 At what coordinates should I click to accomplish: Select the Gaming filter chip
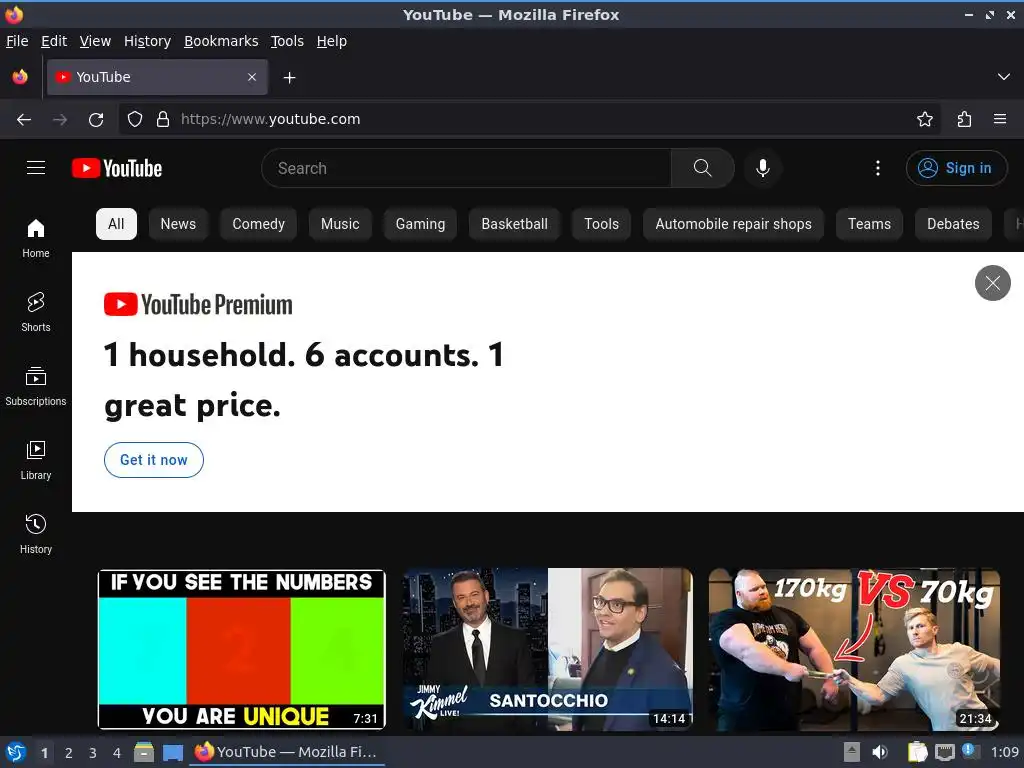(x=421, y=224)
